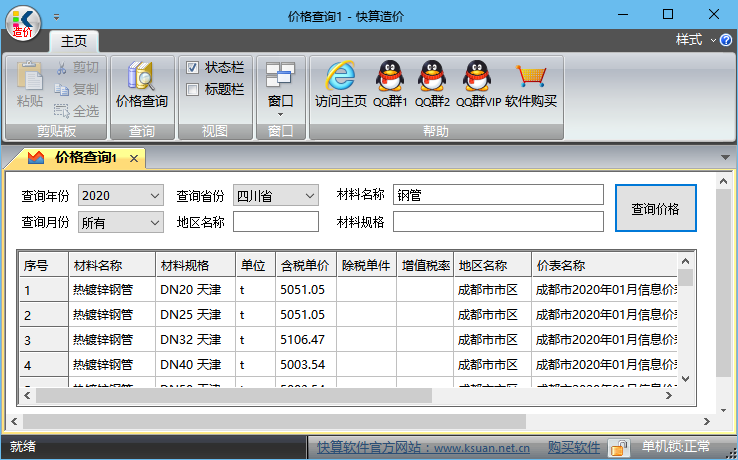Open the 价格查询 price lookup tool

[x=142, y=85]
